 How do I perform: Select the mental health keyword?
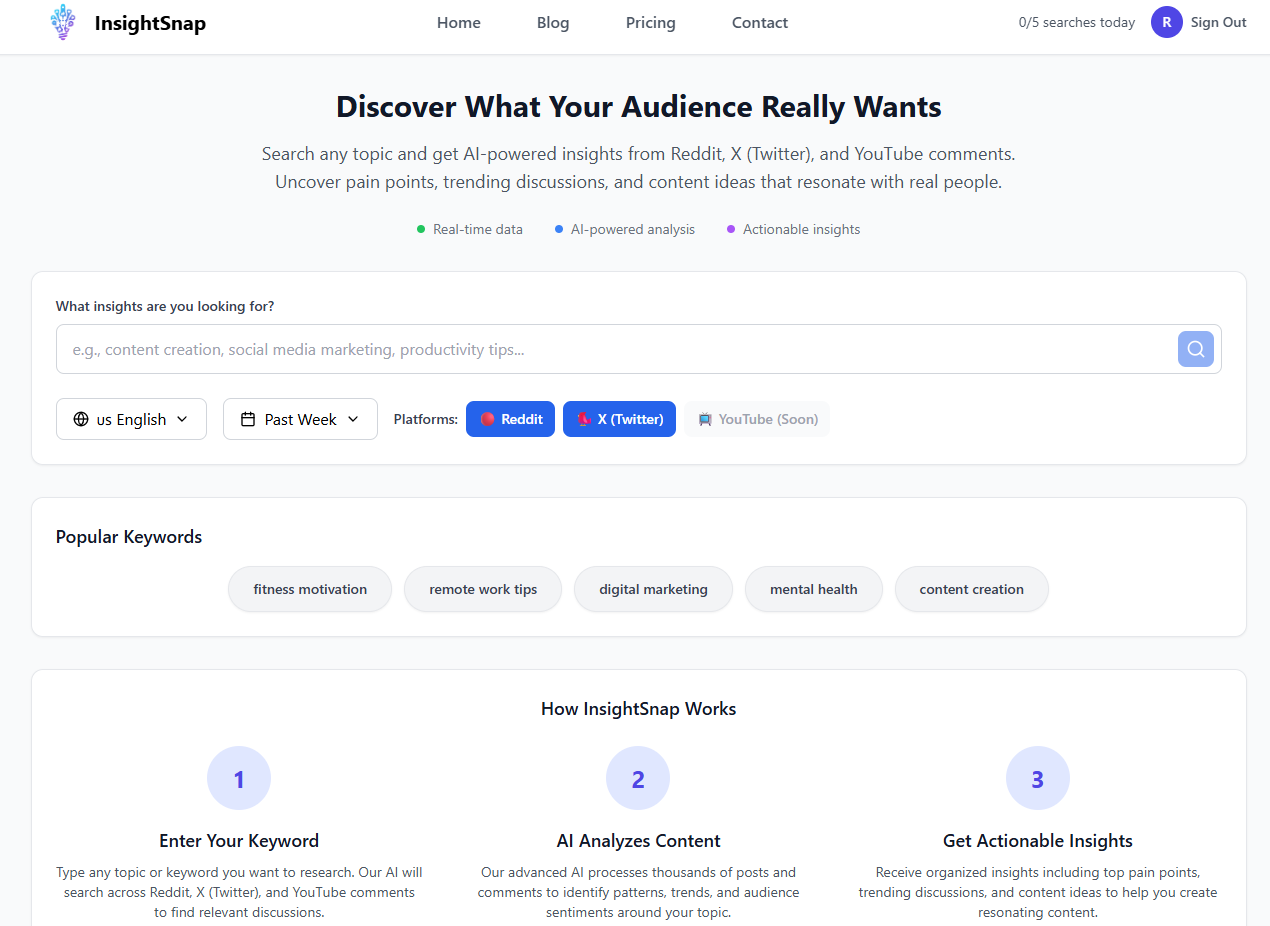point(814,589)
